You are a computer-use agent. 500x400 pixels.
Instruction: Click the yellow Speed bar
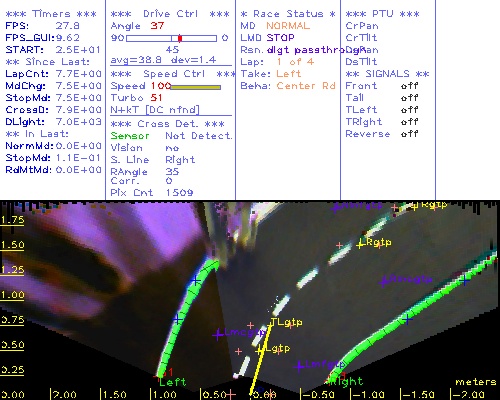[196, 87]
